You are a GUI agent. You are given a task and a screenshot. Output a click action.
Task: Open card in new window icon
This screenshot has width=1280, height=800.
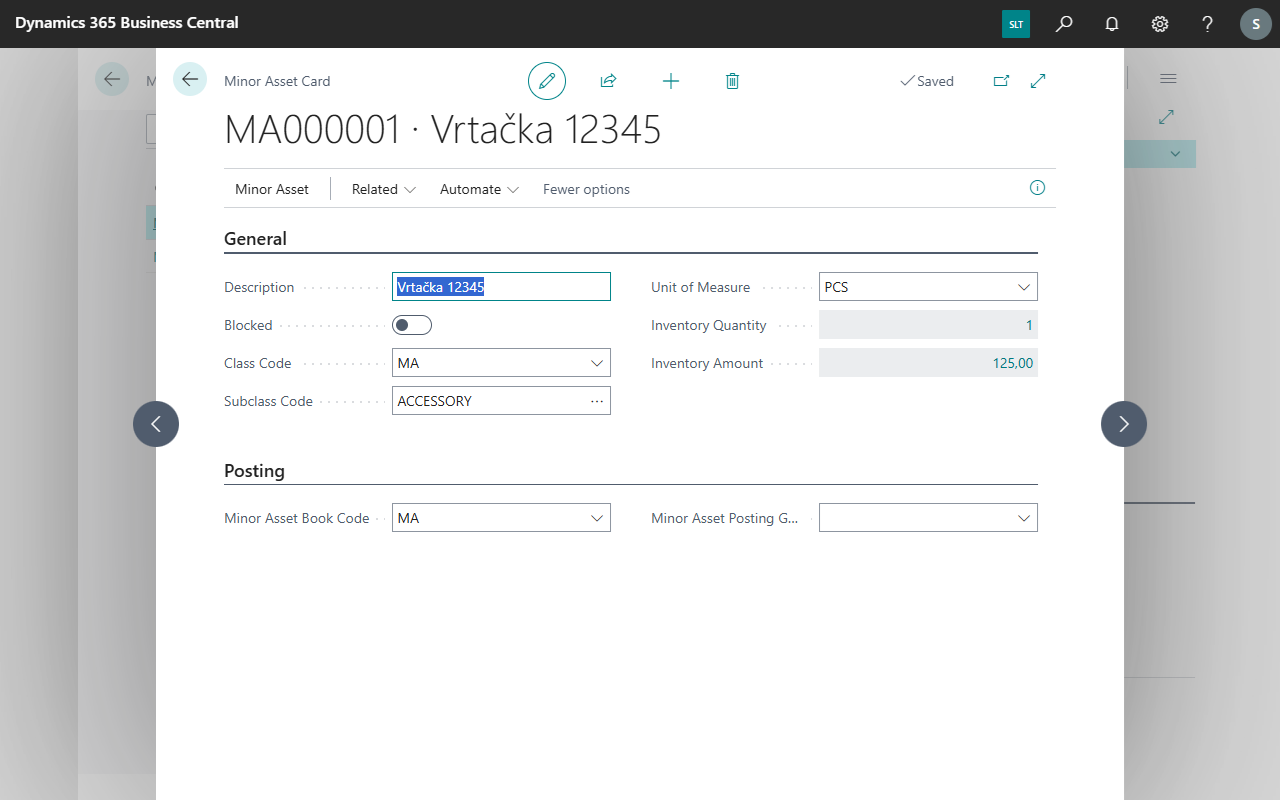coord(1001,81)
